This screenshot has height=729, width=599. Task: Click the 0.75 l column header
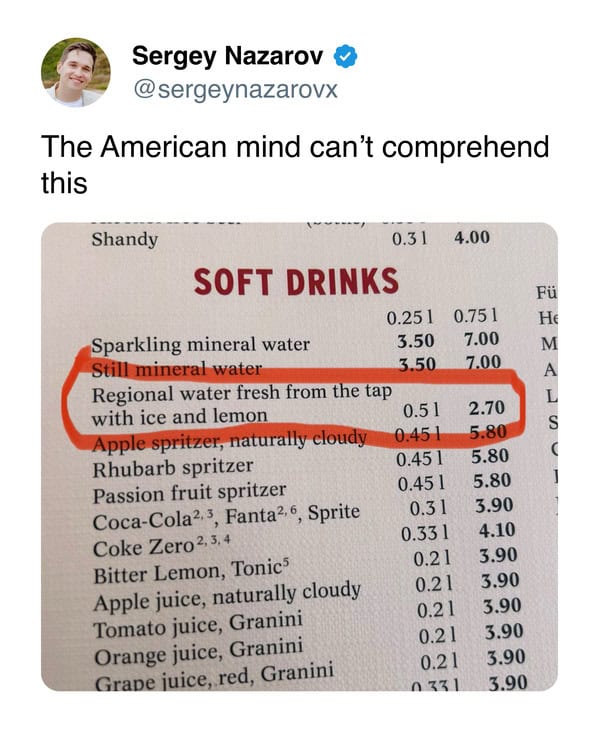pyautogui.click(x=476, y=316)
